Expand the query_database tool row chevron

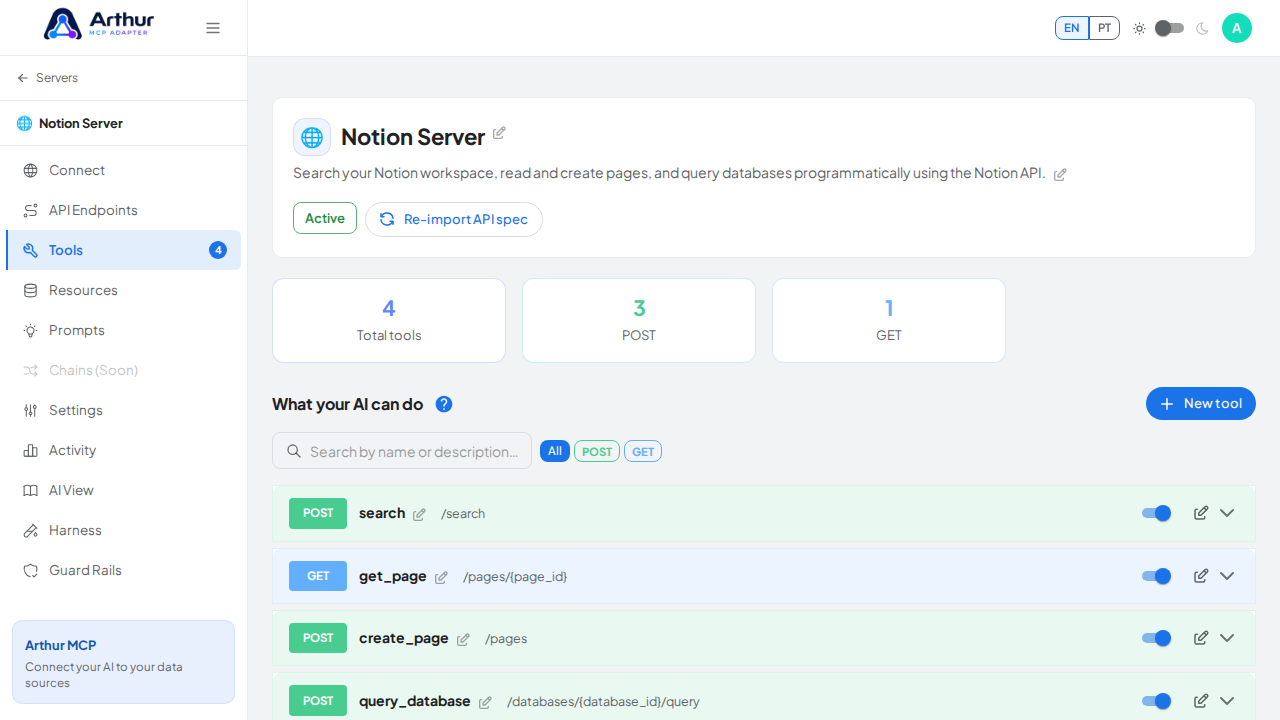(x=1227, y=701)
